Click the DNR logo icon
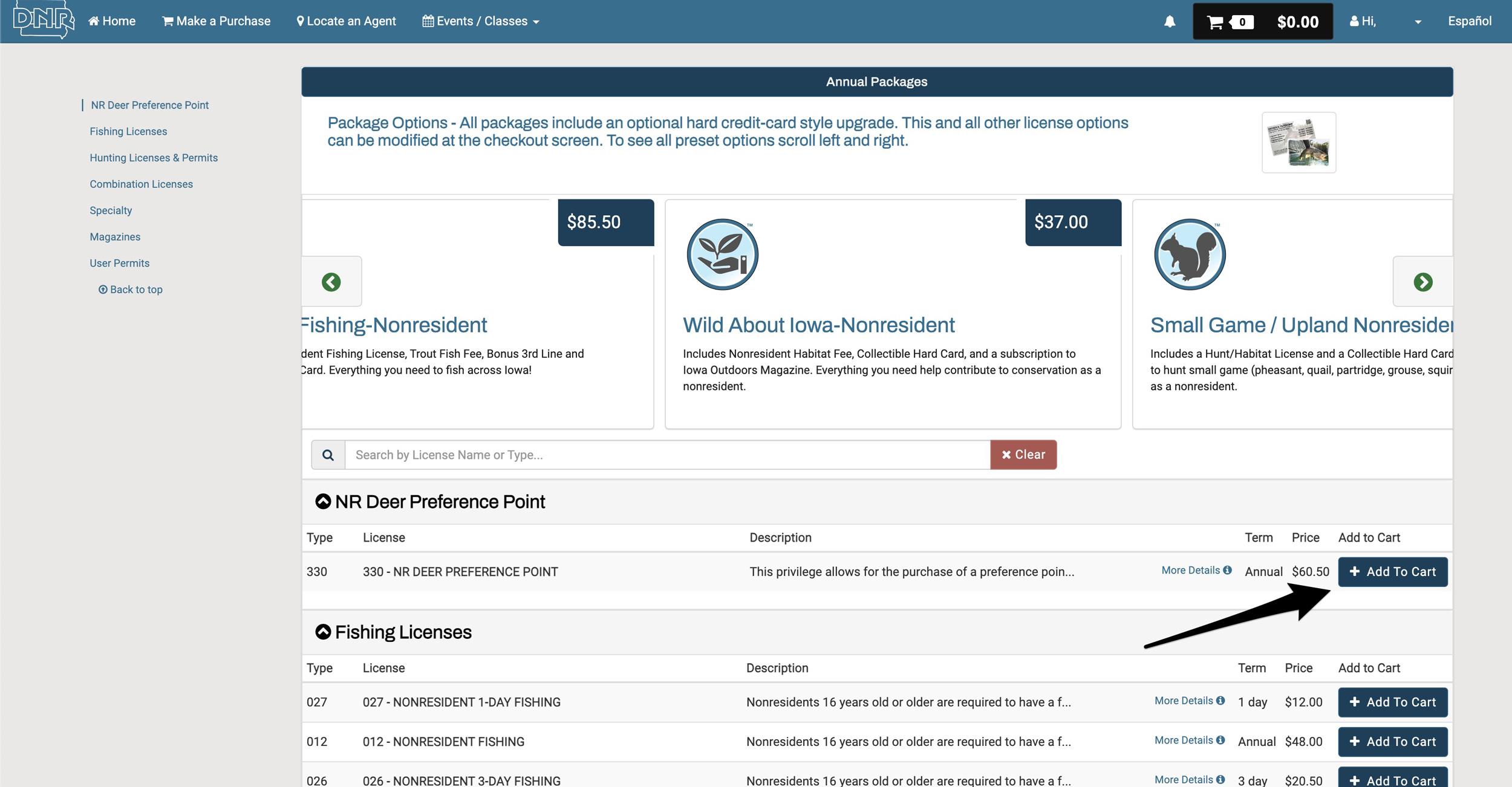This screenshot has width=1512, height=787. (x=44, y=20)
